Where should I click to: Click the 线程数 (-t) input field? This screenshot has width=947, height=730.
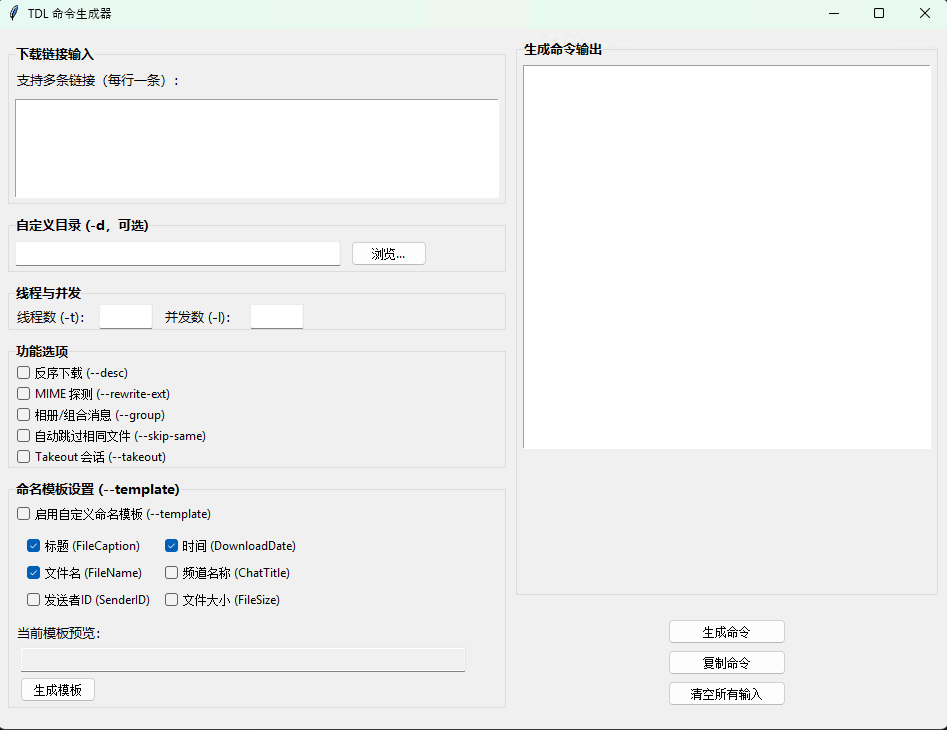click(126, 317)
